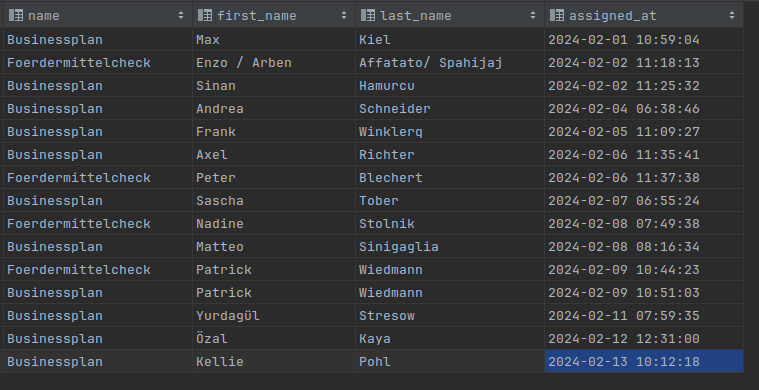Select cell with last name Sinigaglia
The width and height of the screenshot is (759, 390).
450,247
